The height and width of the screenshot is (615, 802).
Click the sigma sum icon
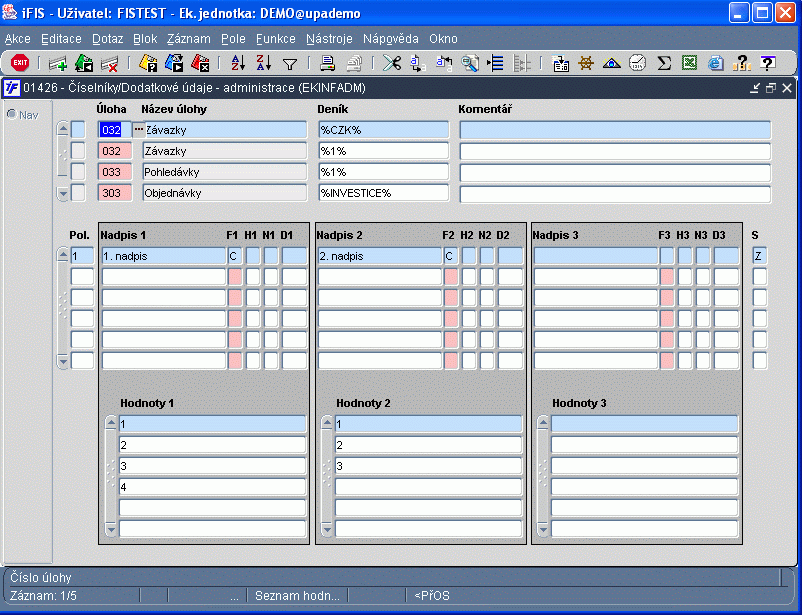pos(664,63)
